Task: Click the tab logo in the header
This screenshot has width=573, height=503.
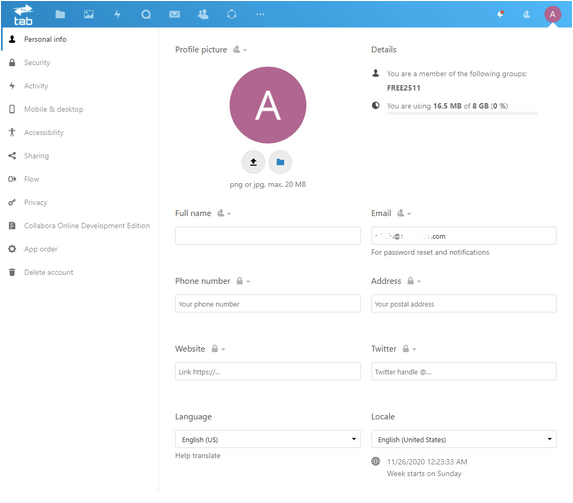Action: (23, 15)
